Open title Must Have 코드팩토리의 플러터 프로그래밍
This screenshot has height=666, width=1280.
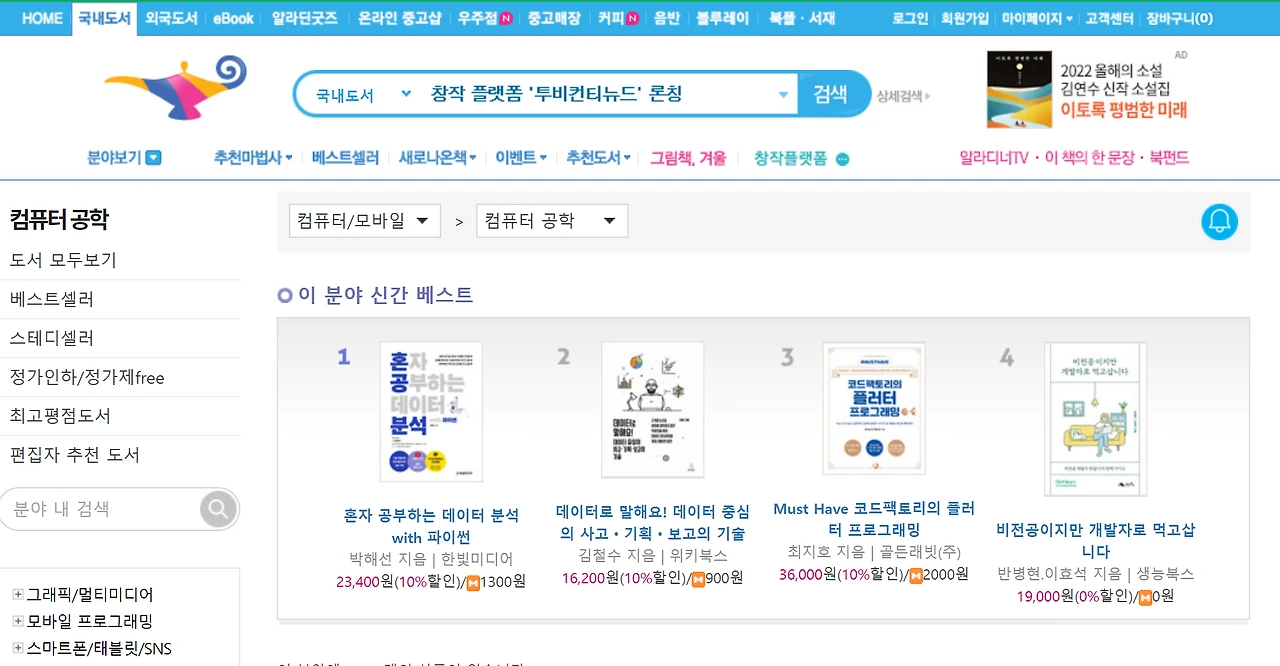click(x=874, y=519)
